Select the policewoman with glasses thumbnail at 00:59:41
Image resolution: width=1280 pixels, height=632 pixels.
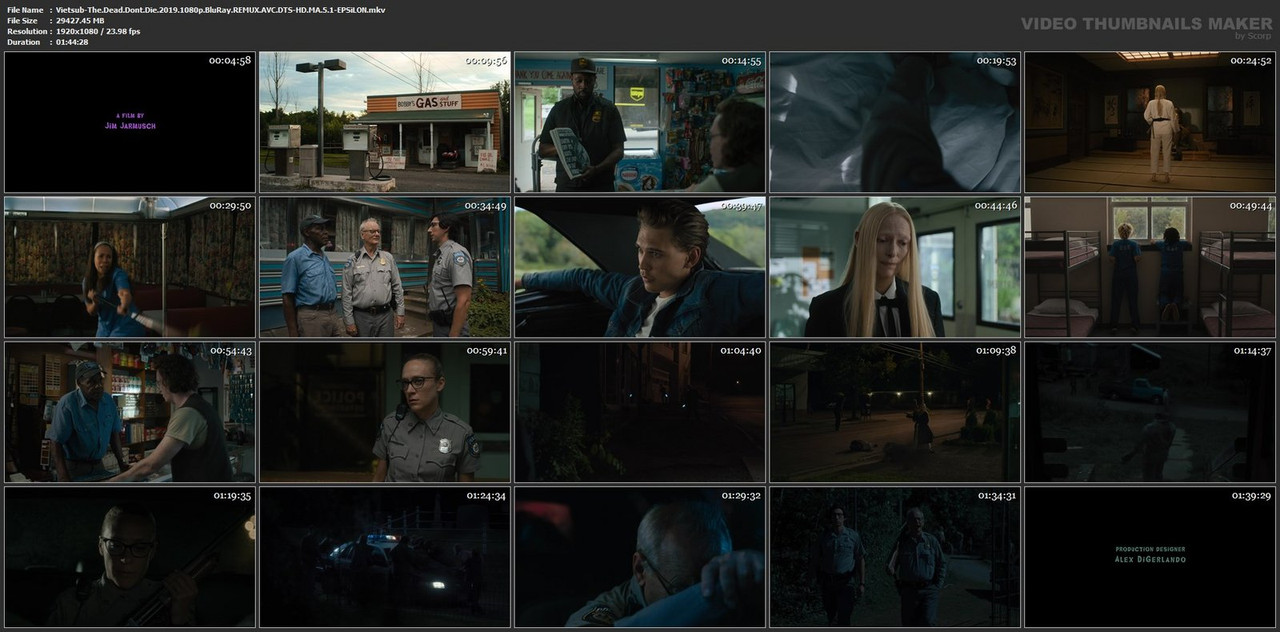385,412
